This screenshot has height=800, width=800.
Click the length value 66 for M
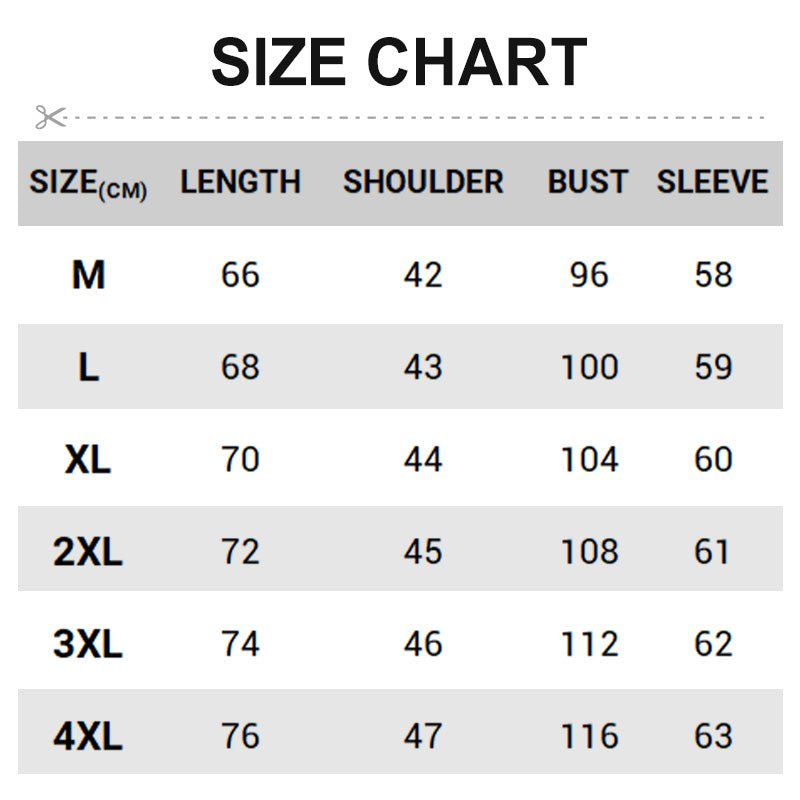[240, 275]
